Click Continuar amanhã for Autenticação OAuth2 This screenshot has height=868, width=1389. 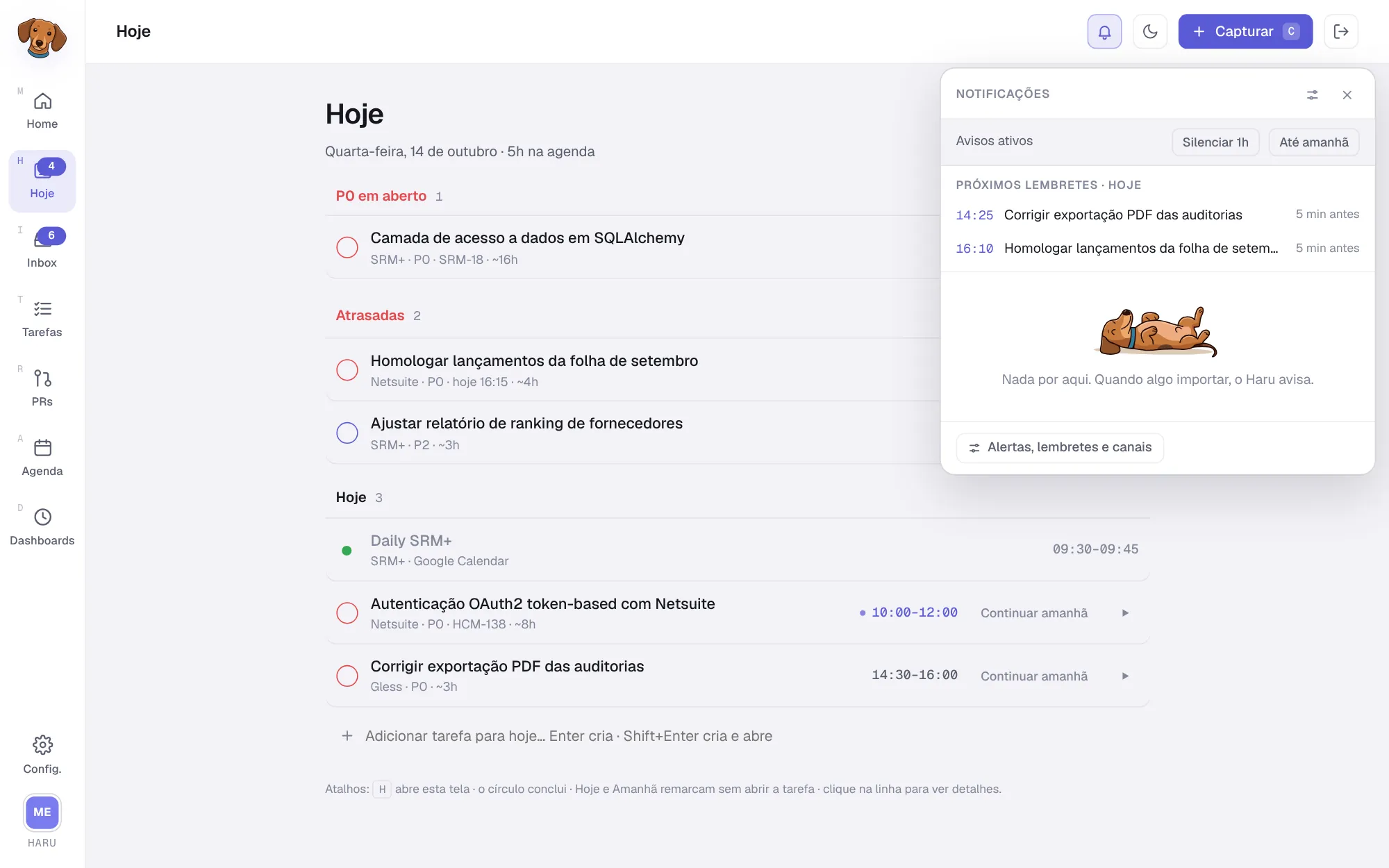point(1034,613)
